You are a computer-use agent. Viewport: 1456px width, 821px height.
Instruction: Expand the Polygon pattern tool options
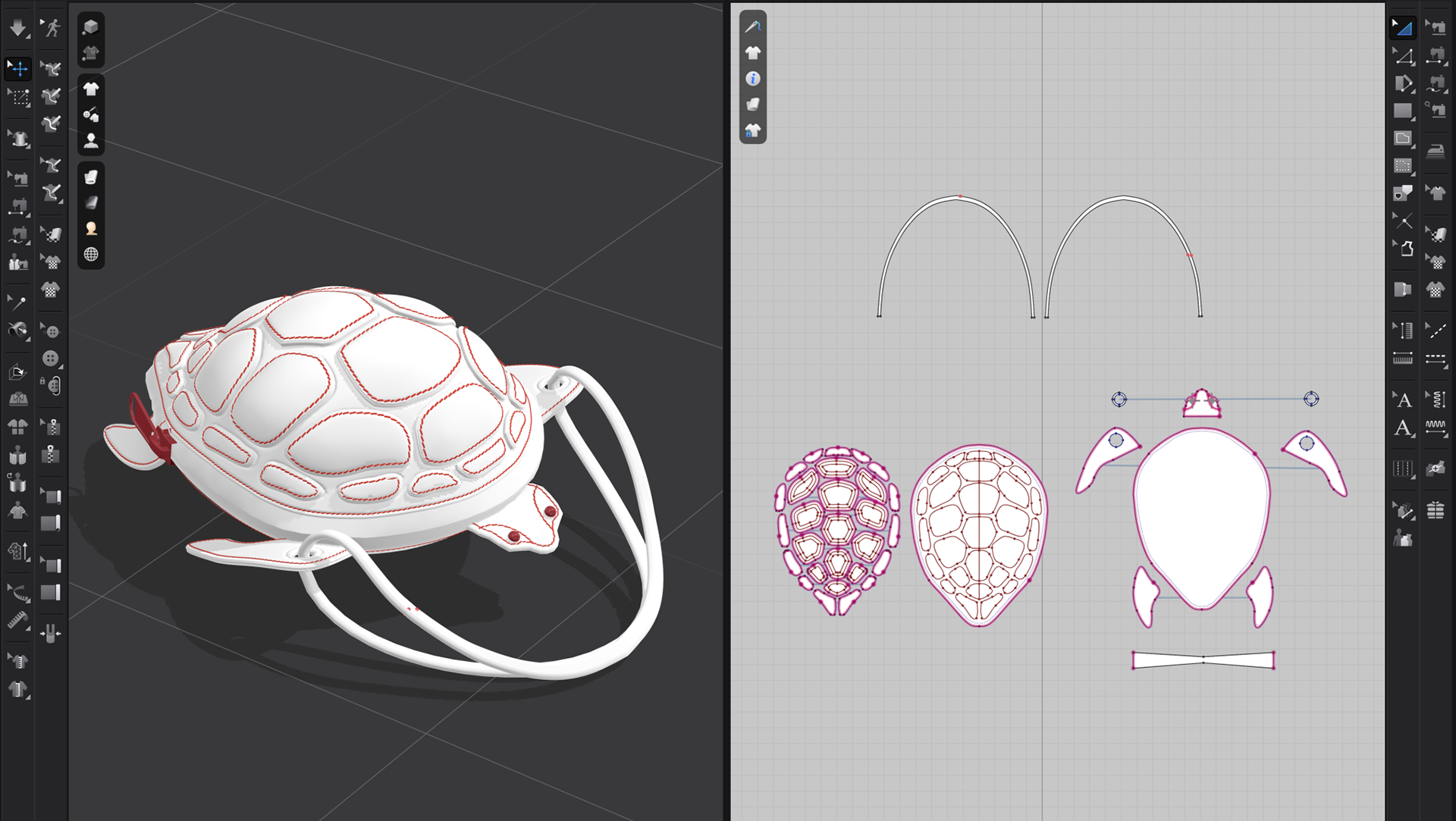1413,92
